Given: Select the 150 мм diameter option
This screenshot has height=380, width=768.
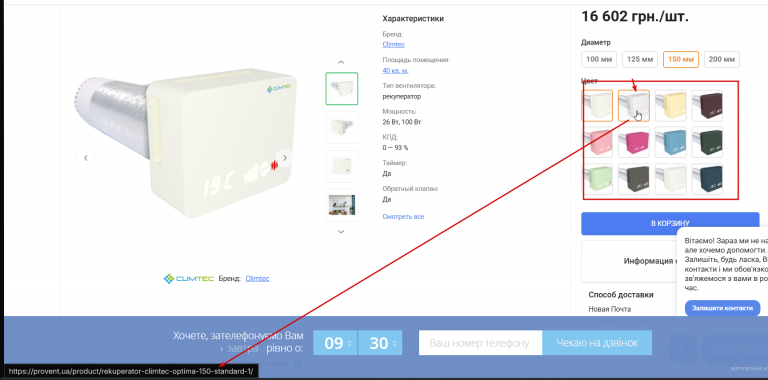Looking at the screenshot, I should click(681, 59).
